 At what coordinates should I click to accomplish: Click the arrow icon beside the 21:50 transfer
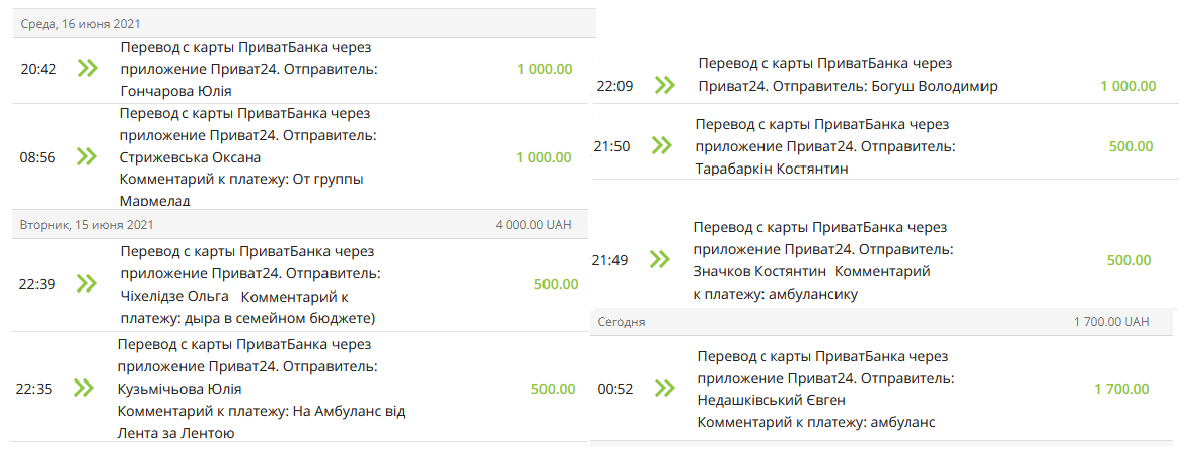point(661,145)
